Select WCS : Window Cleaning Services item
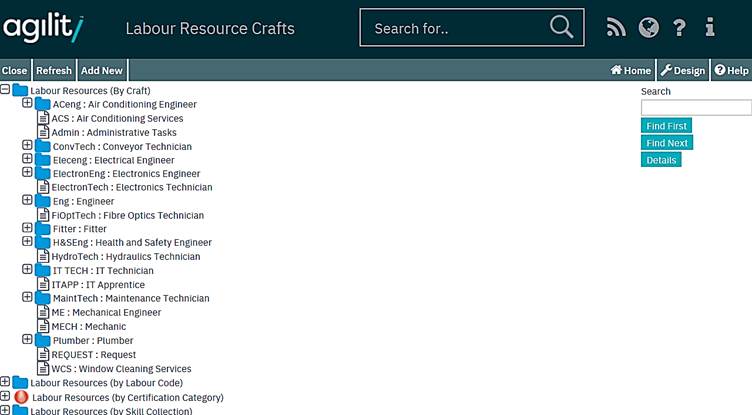Viewport: 752px width, 415px height. (121, 368)
